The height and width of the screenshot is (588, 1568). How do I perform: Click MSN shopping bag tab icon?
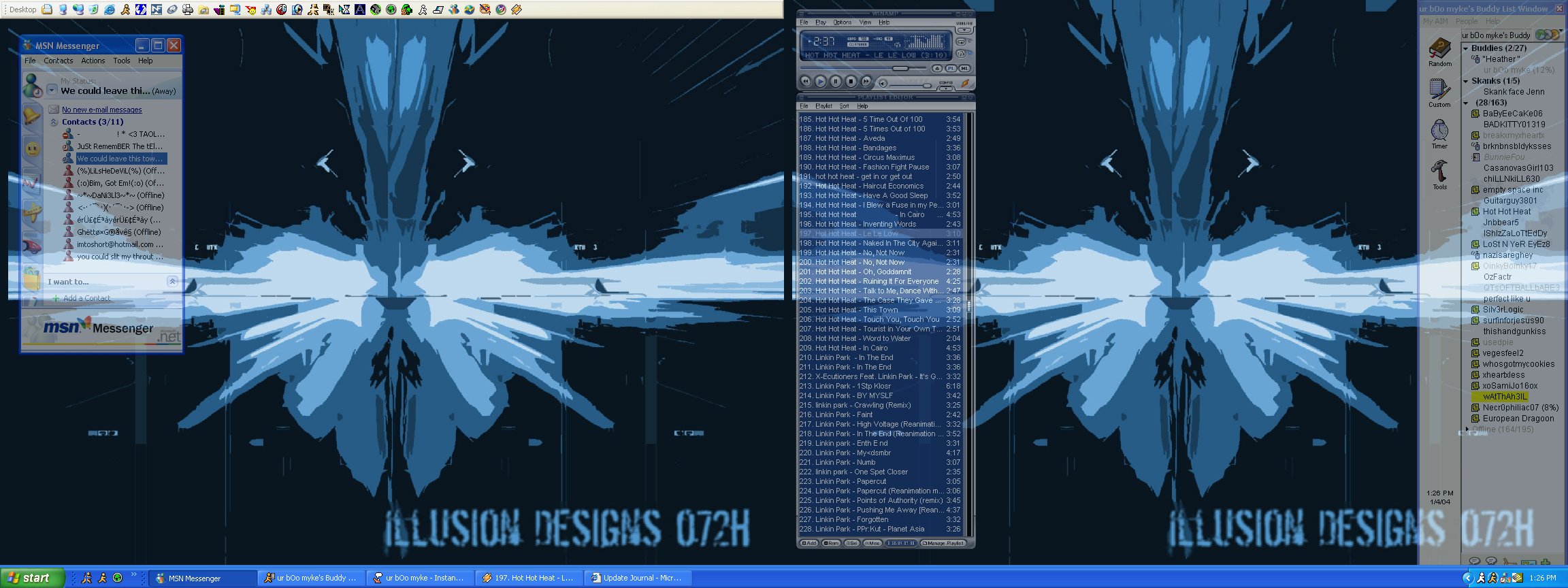pyautogui.click(x=31, y=278)
